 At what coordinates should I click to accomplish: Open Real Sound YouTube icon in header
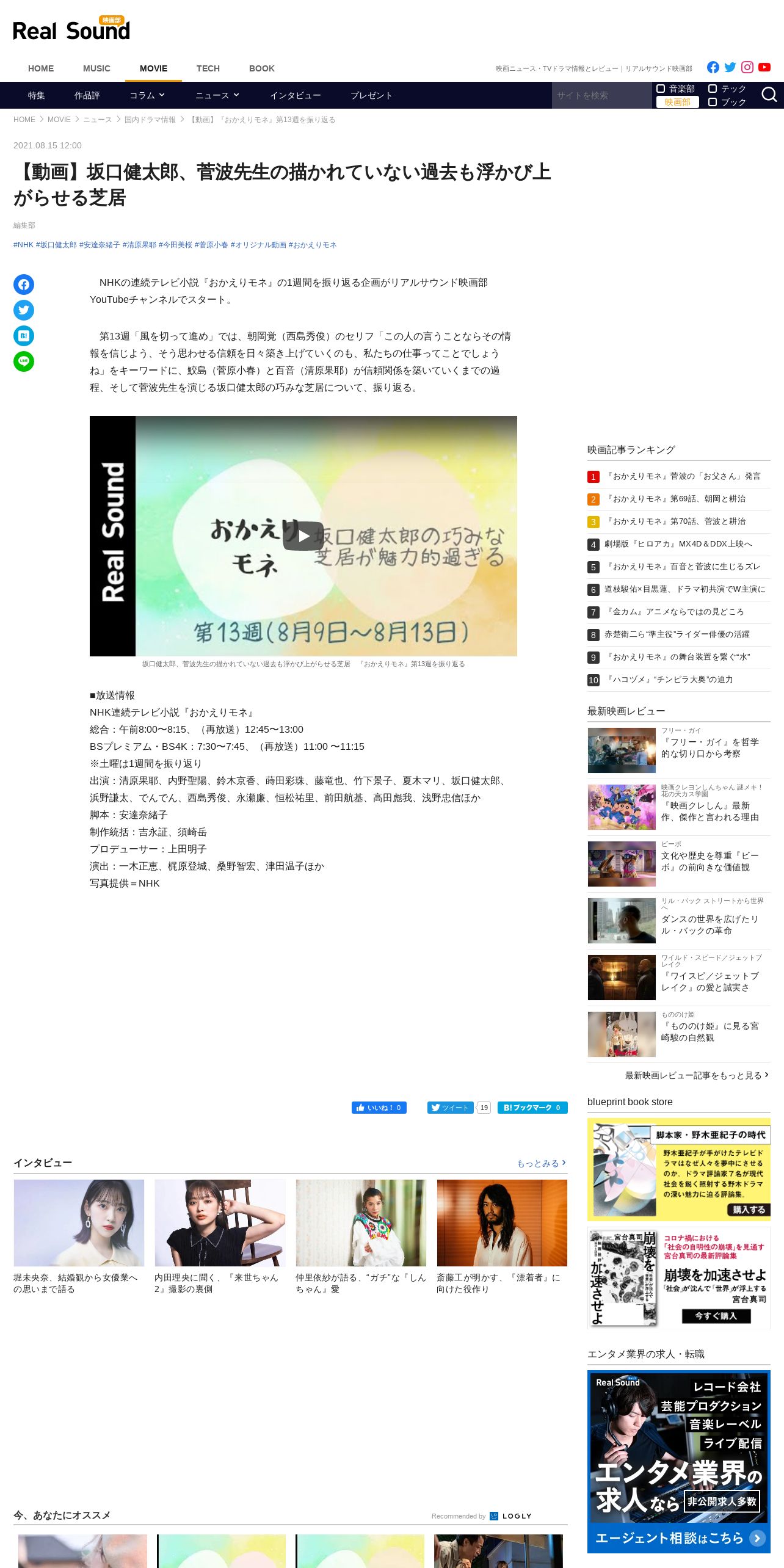click(764, 68)
